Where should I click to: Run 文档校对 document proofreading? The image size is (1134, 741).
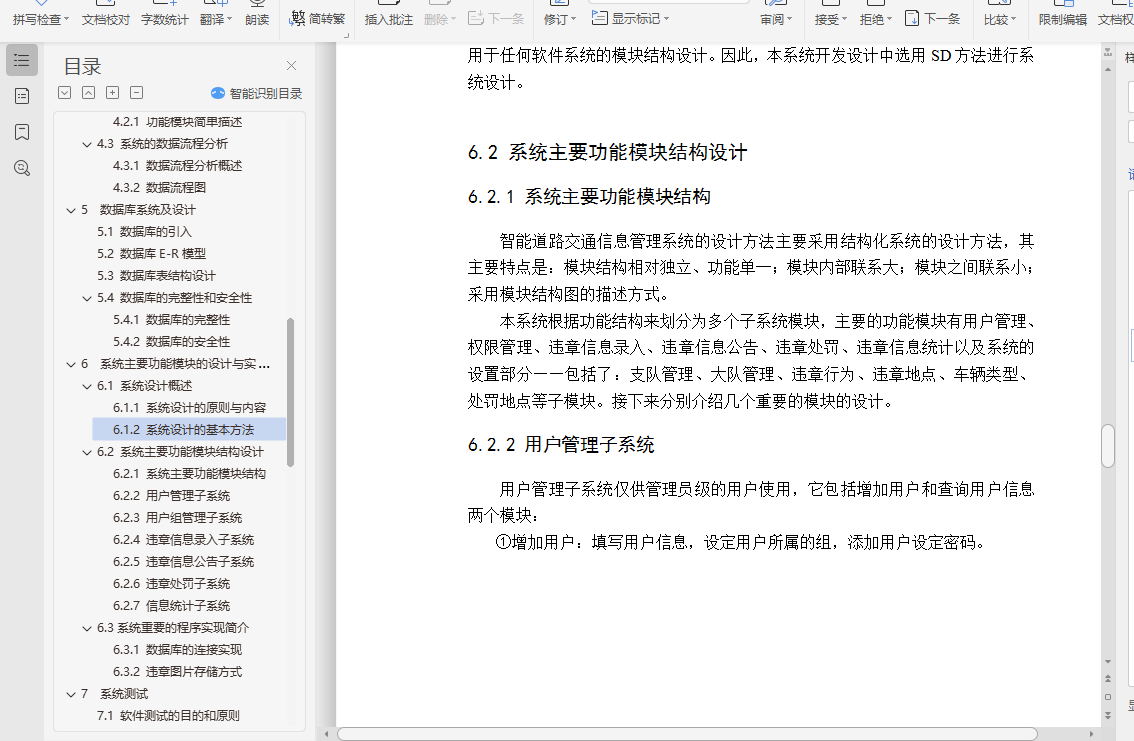(x=106, y=20)
